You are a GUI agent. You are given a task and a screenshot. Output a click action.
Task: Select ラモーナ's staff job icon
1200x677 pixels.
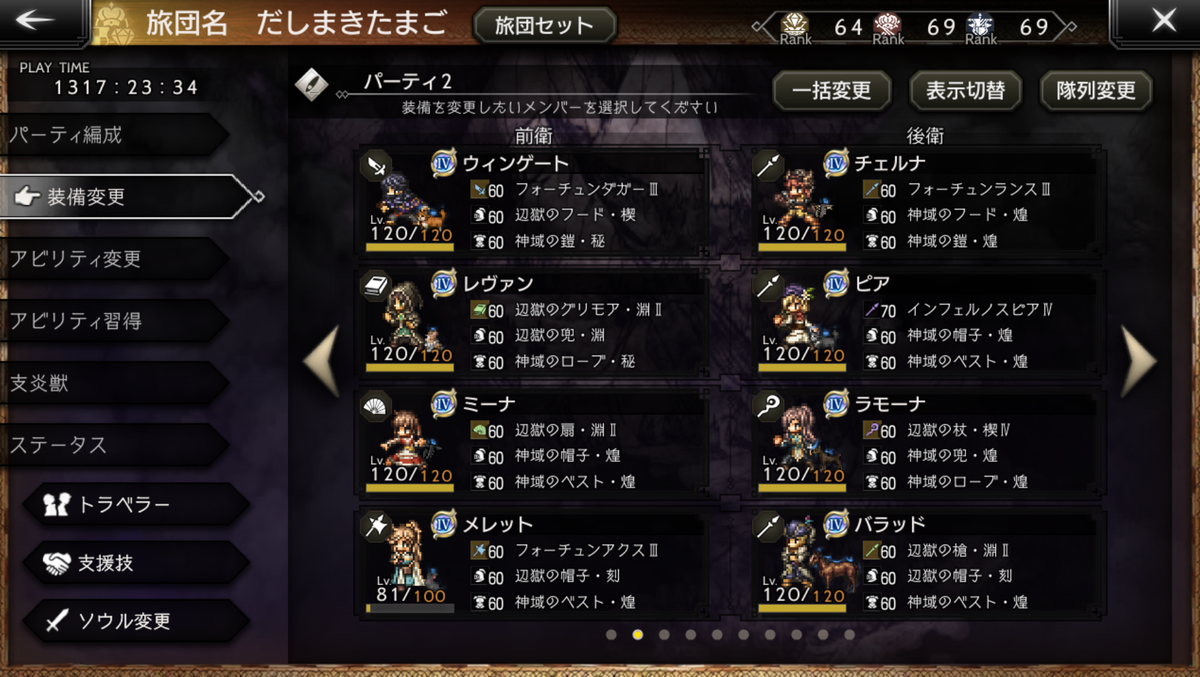769,405
